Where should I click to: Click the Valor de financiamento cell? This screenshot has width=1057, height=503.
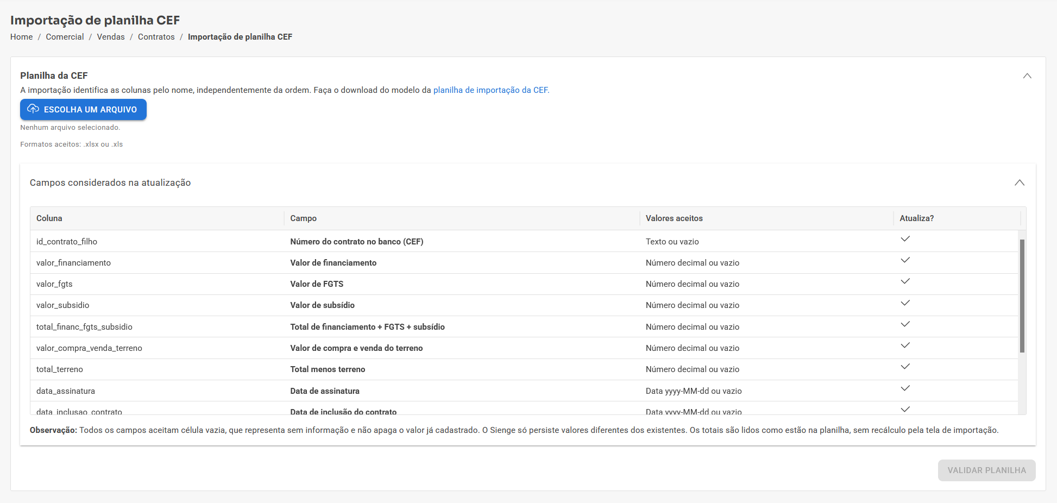click(x=462, y=263)
